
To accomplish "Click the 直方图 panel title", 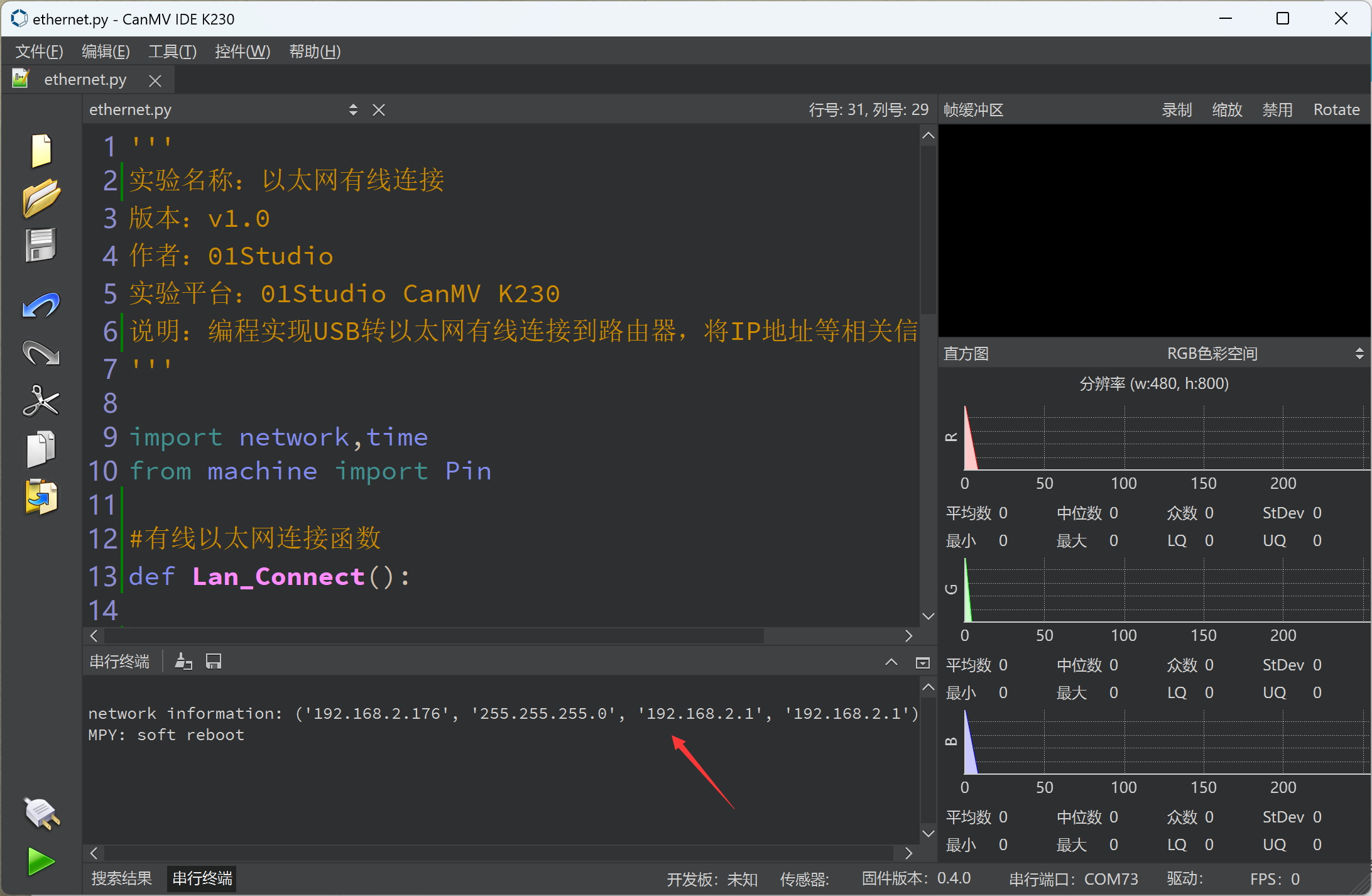I will click(x=966, y=354).
